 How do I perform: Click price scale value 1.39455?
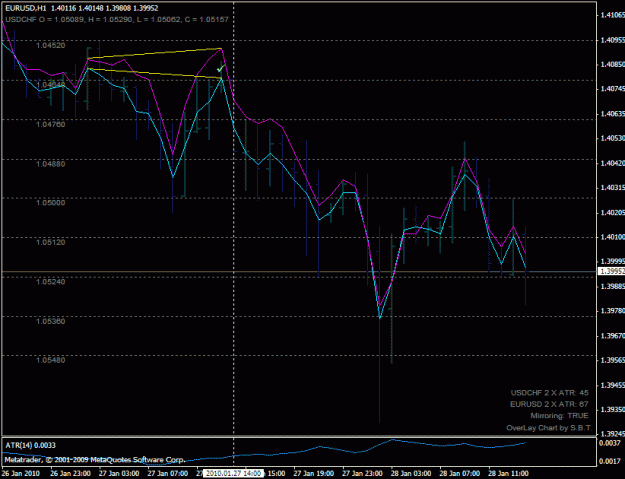(612, 385)
